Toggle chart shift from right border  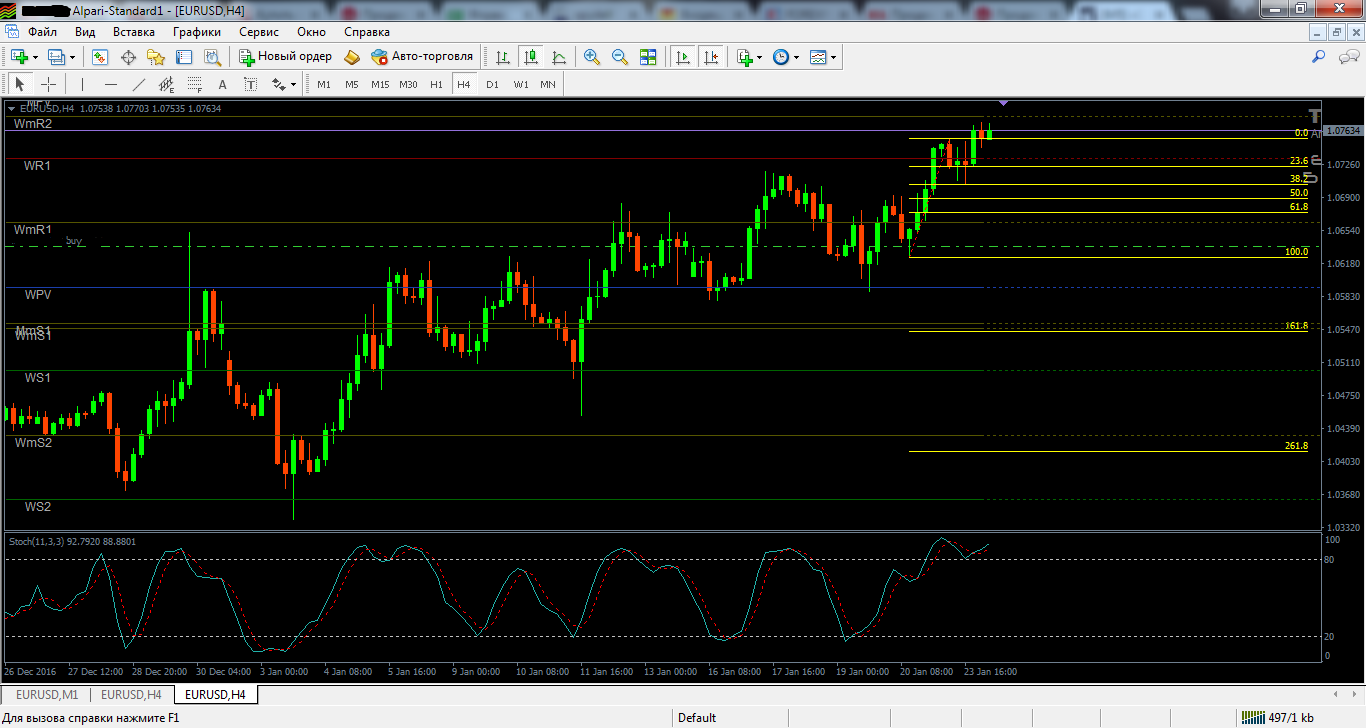tap(711, 57)
